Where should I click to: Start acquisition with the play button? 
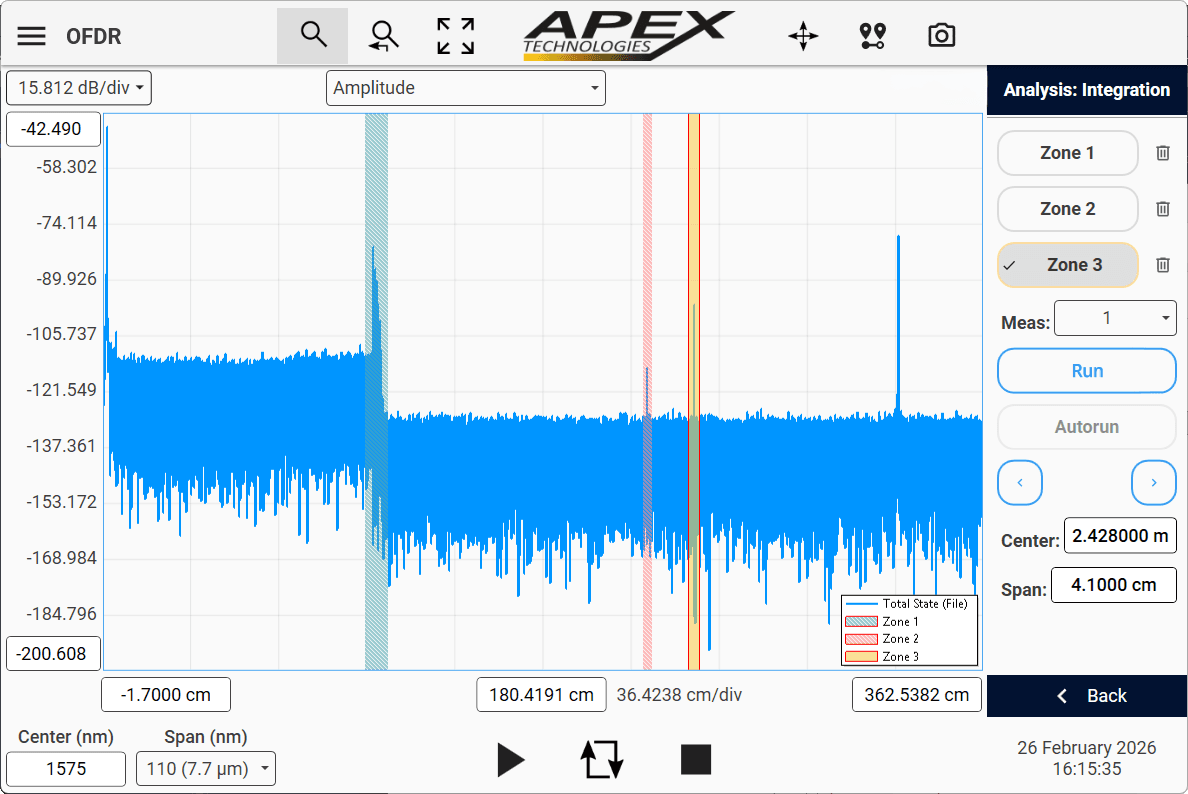coord(510,760)
